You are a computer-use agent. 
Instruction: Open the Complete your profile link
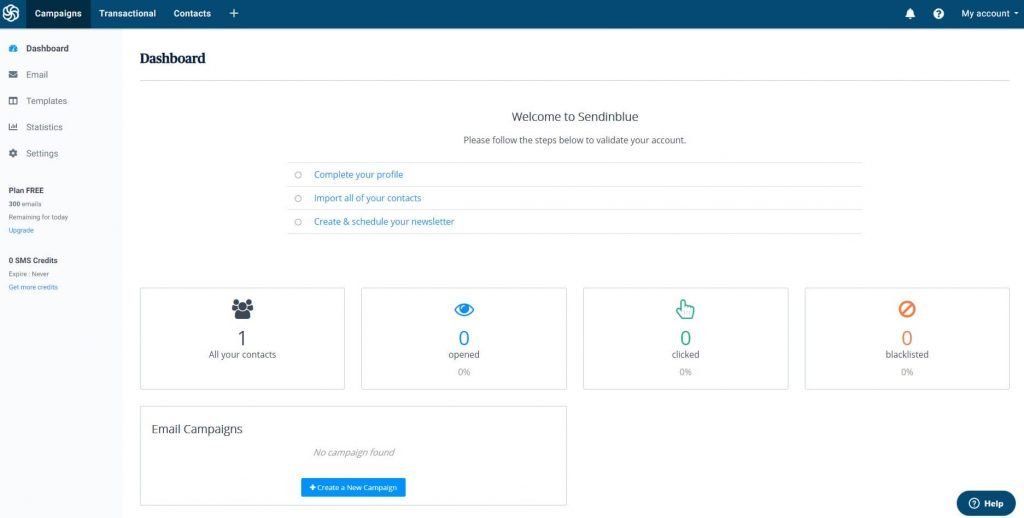click(x=359, y=174)
